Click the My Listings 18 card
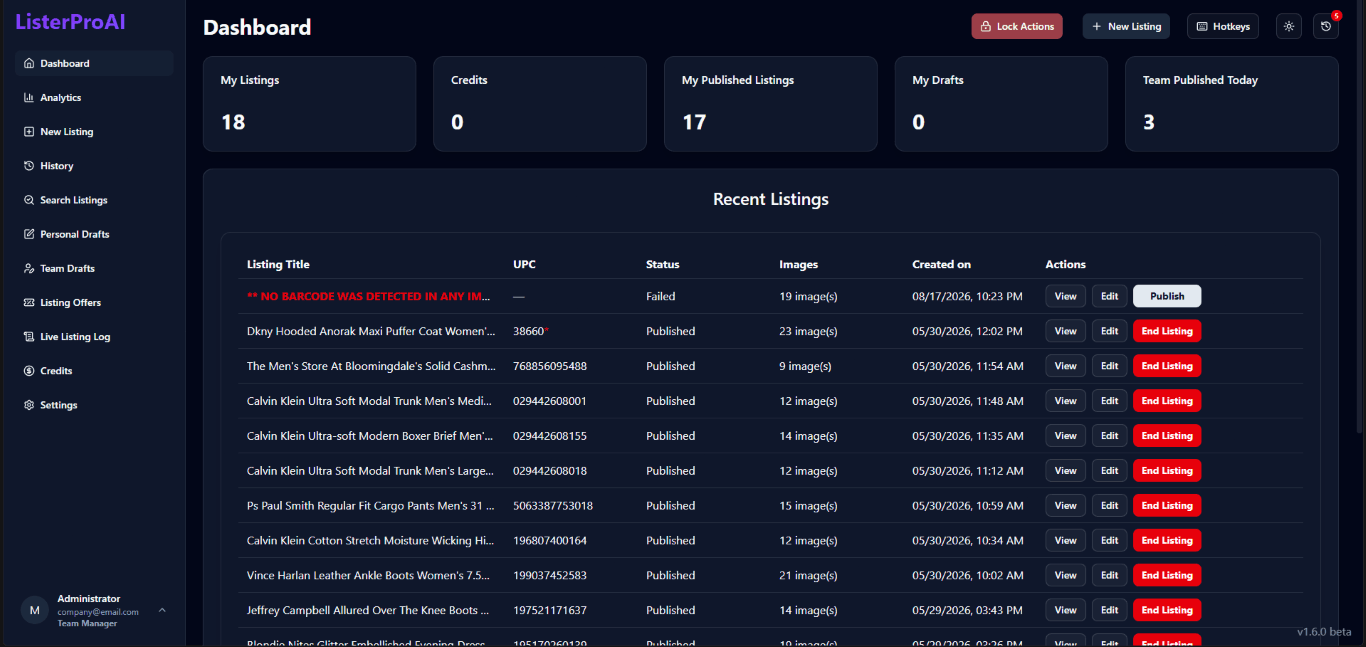Screen dimensions: 1366x647 click(x=309, y=104)
